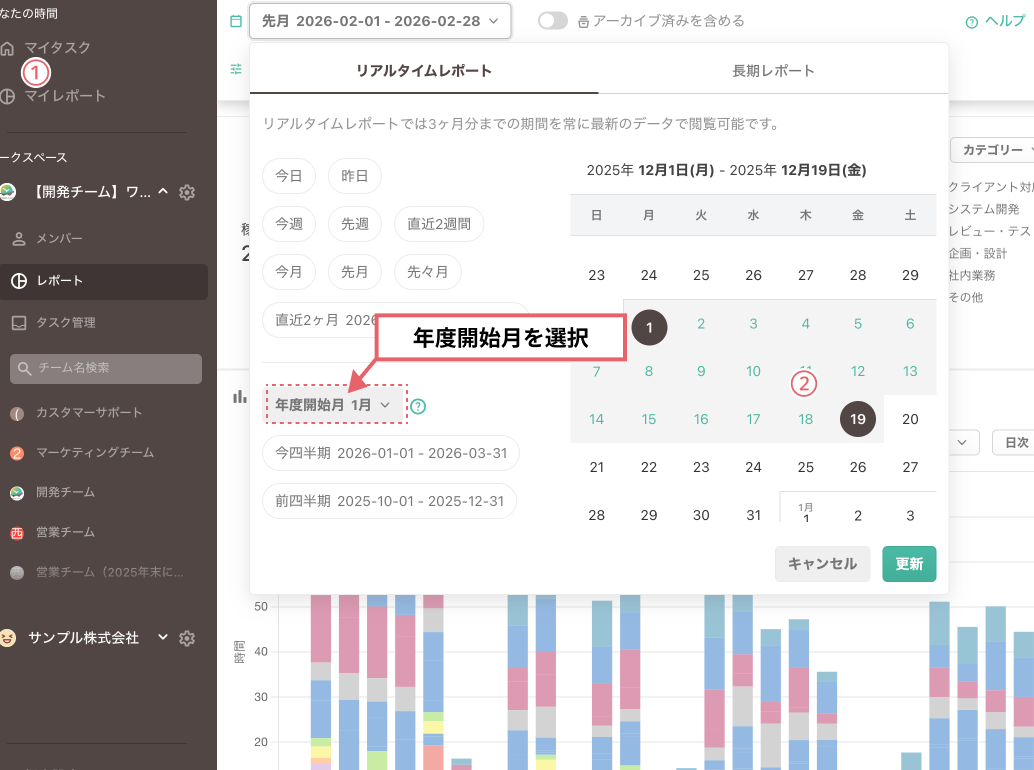Image resolution: width=1034 pixels, height=770 pixels.
Task: Open workspace settings gear for 開発チーム
Action: tap(187, 192)
